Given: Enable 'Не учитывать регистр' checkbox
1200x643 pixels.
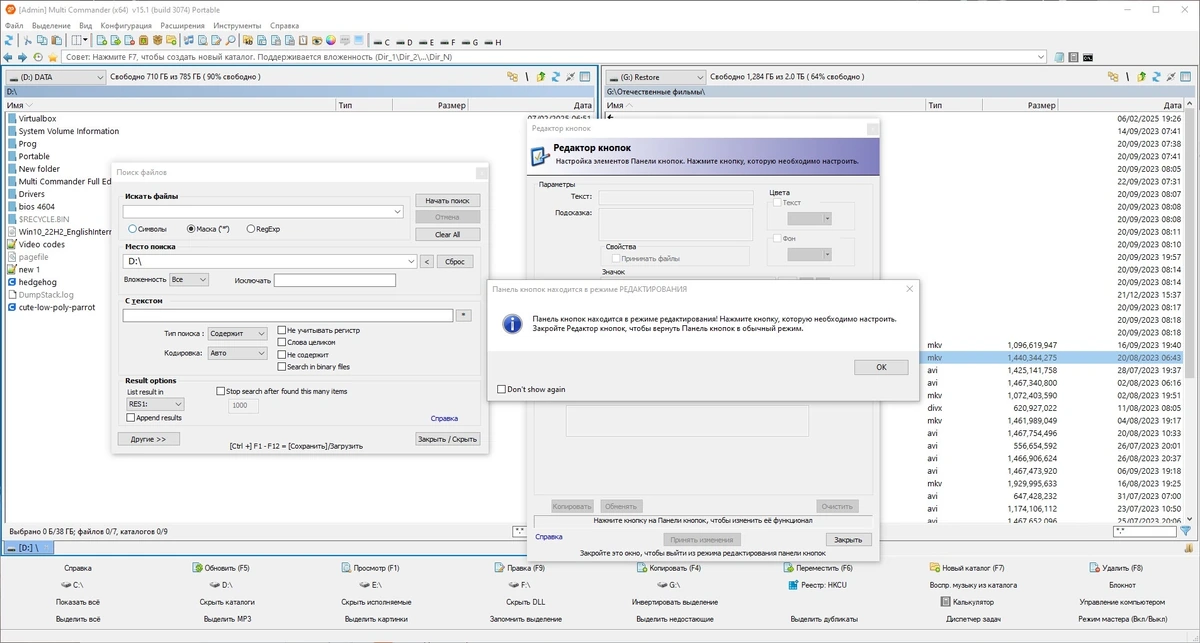Looking at the screenshot, I should pos(282,330).
